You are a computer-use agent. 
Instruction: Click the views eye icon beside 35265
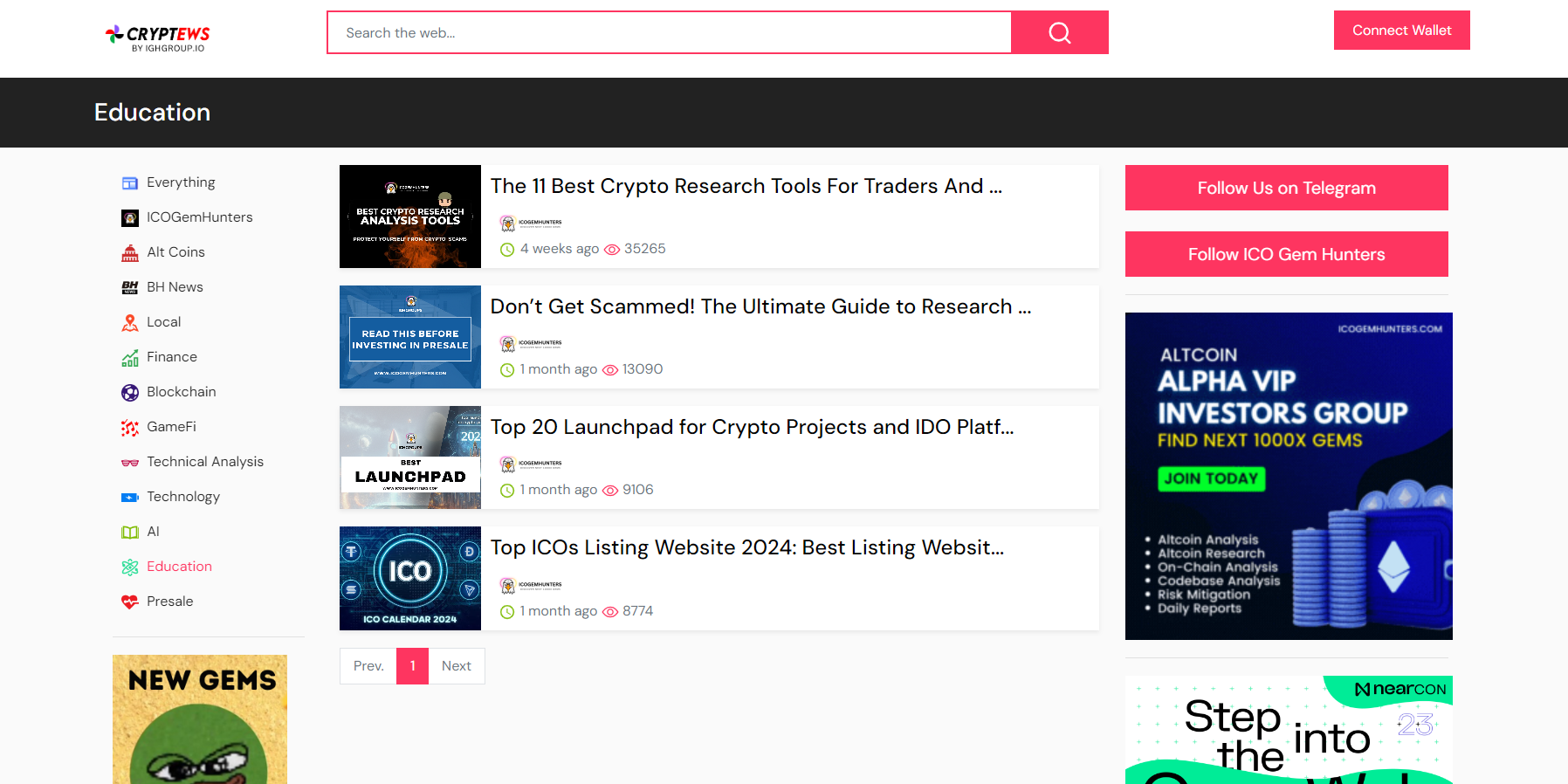(612, 250)
